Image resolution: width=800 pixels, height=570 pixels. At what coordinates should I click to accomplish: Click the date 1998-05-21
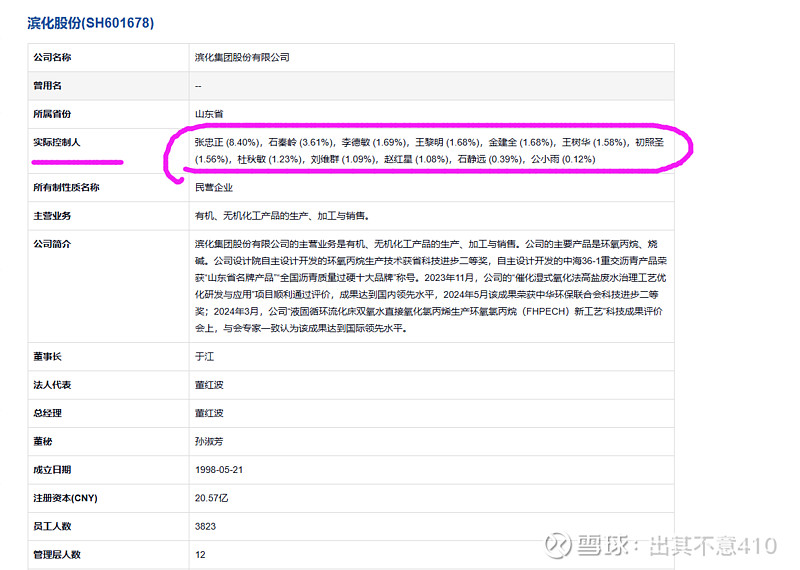219,469
